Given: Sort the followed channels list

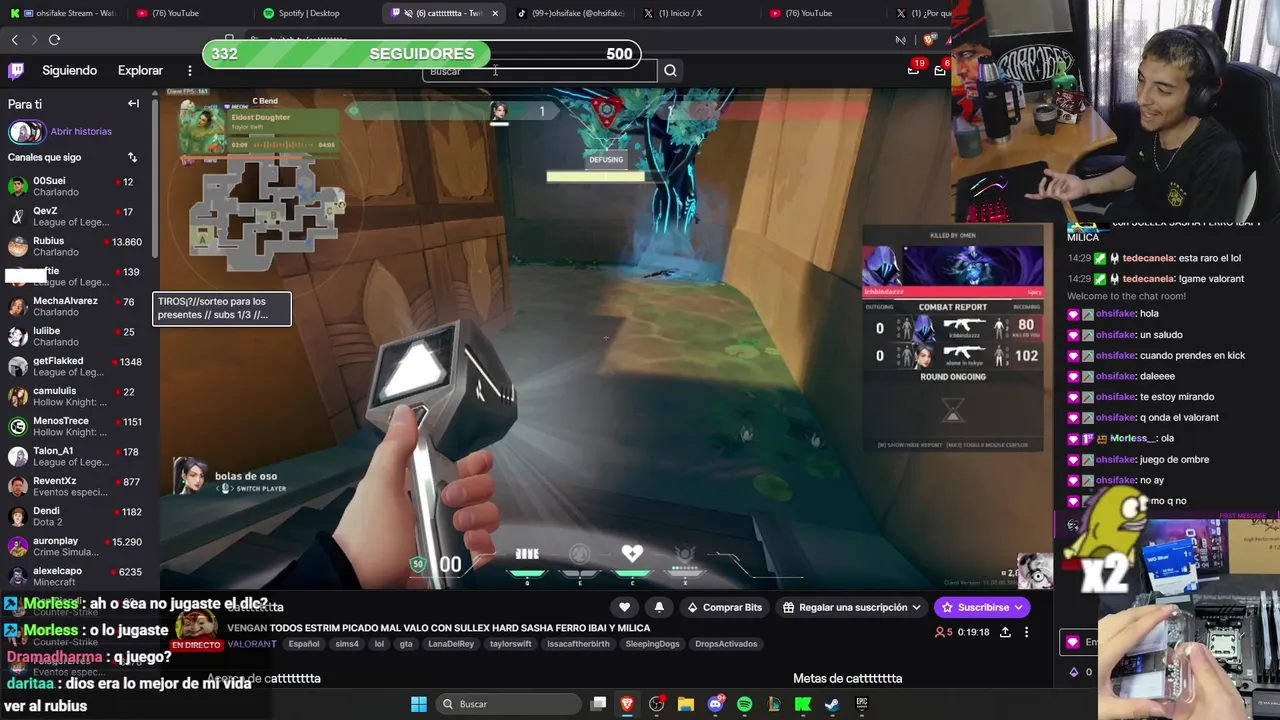Looking at the screenshot, I should tap(132, 157).
